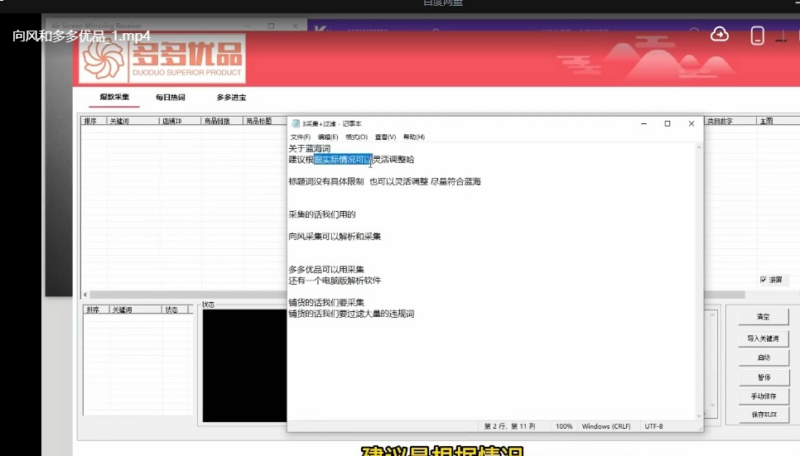Switch to the 每日热词 tab

[x=170, y=97]
